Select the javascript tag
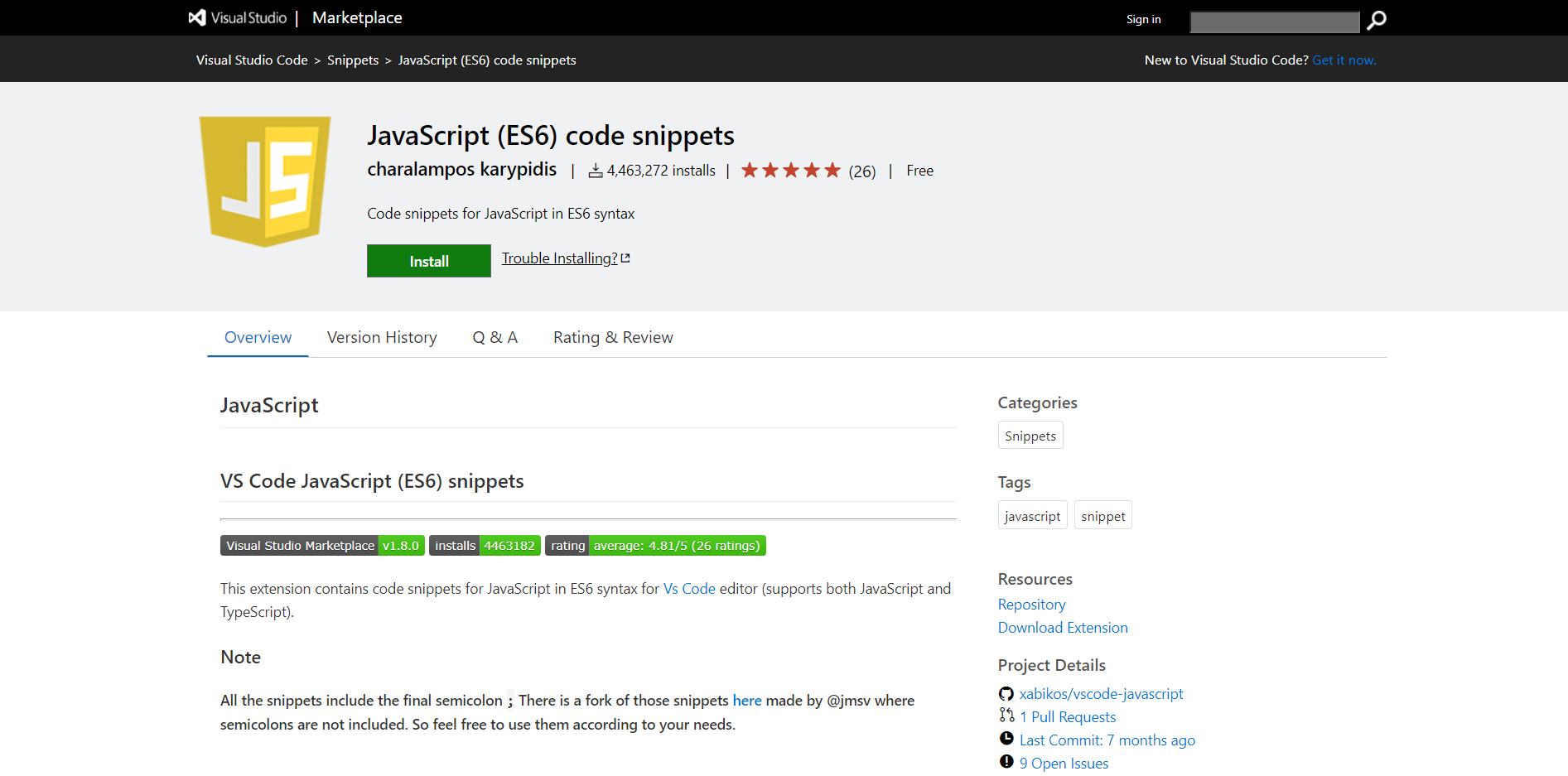This screenshot has width=1568, height=776. [x=1032, y=516]
